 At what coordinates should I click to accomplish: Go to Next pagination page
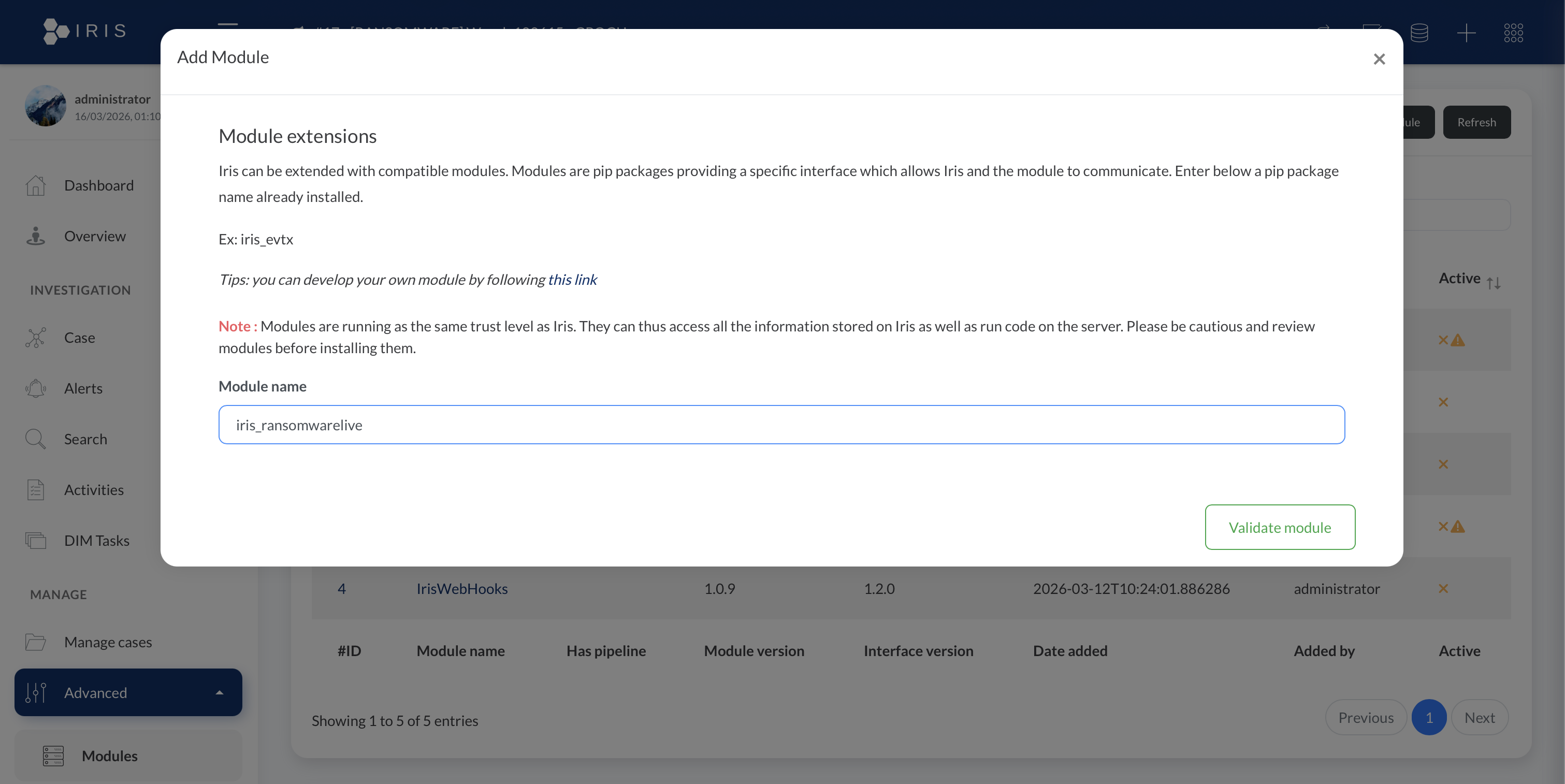point(1480,718)
